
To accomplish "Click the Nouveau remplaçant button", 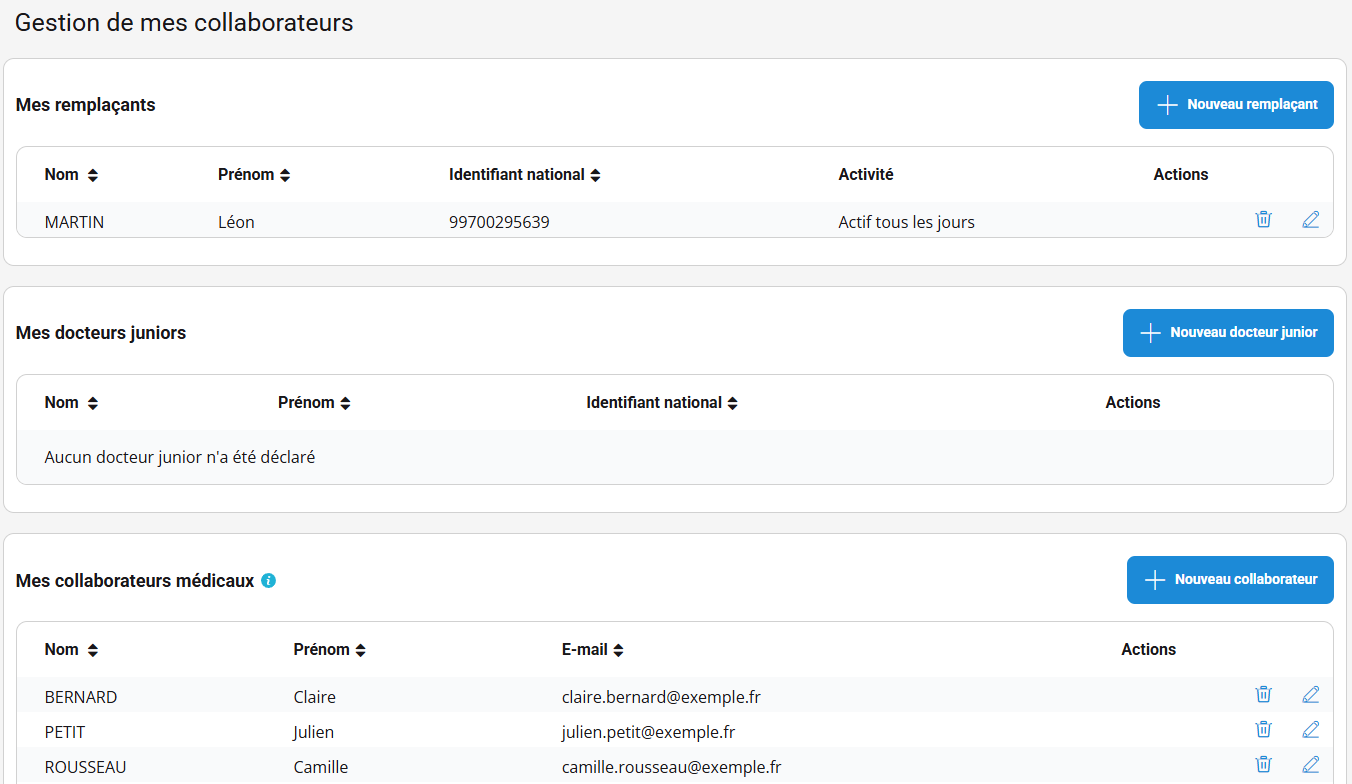I will pyautogui.click(x=1236, y=105).
